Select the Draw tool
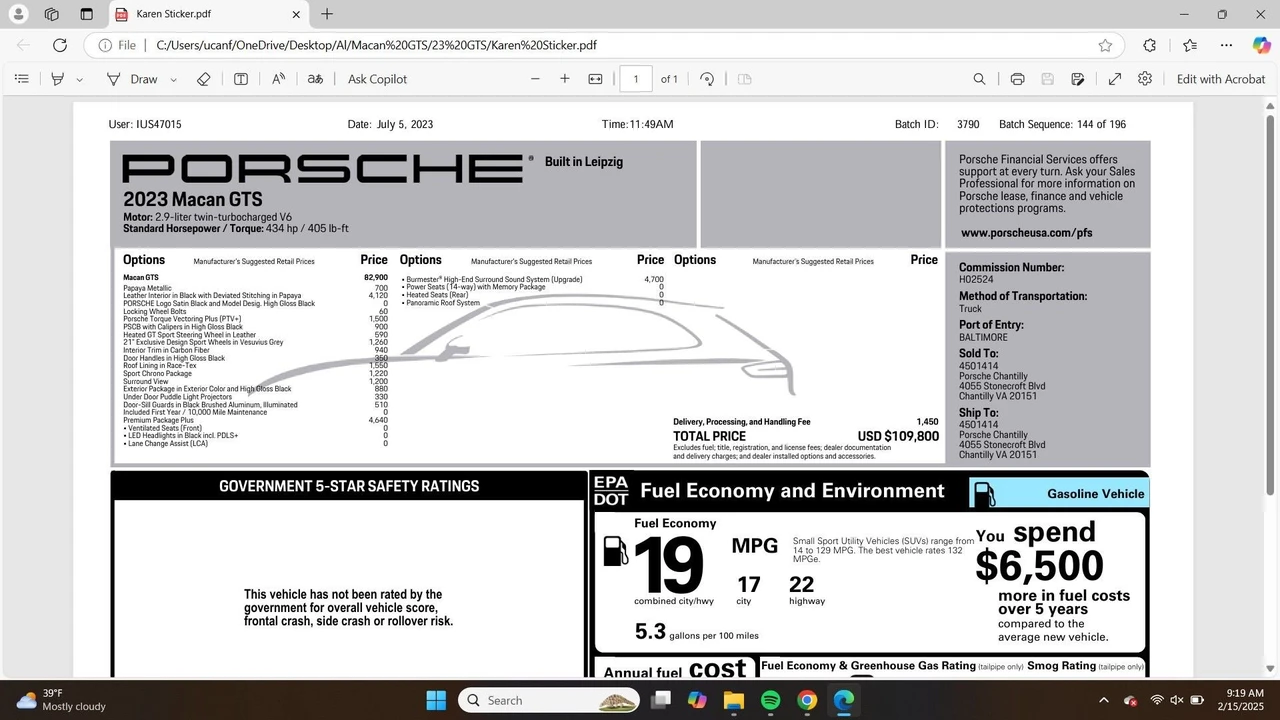The width and height of the screenshot is (1280, 720). (x=132, y=79)
